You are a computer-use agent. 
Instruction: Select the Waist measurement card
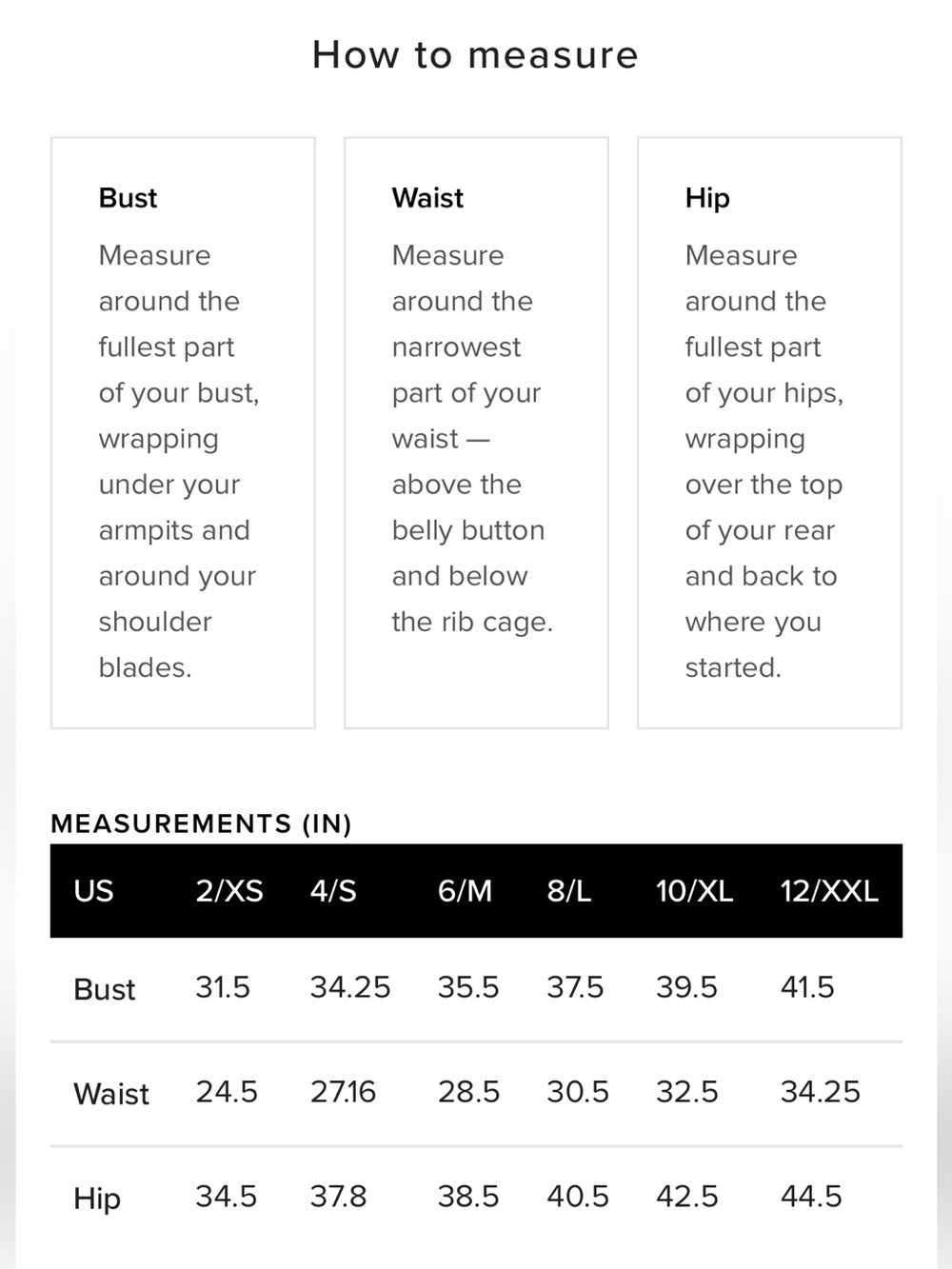point(476,433)
